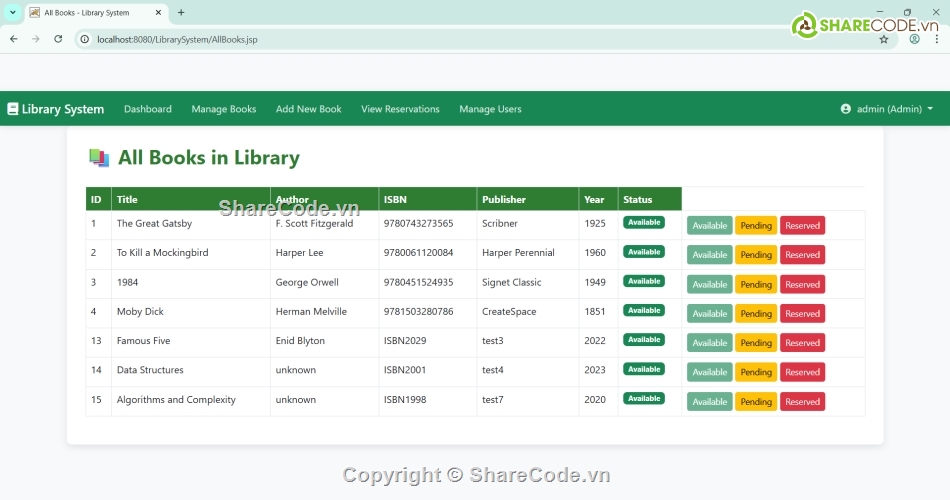The width and height of the screenshot is (950, 500).
Task: Close the All Books browser tab
Action: [x=158, y=13]
